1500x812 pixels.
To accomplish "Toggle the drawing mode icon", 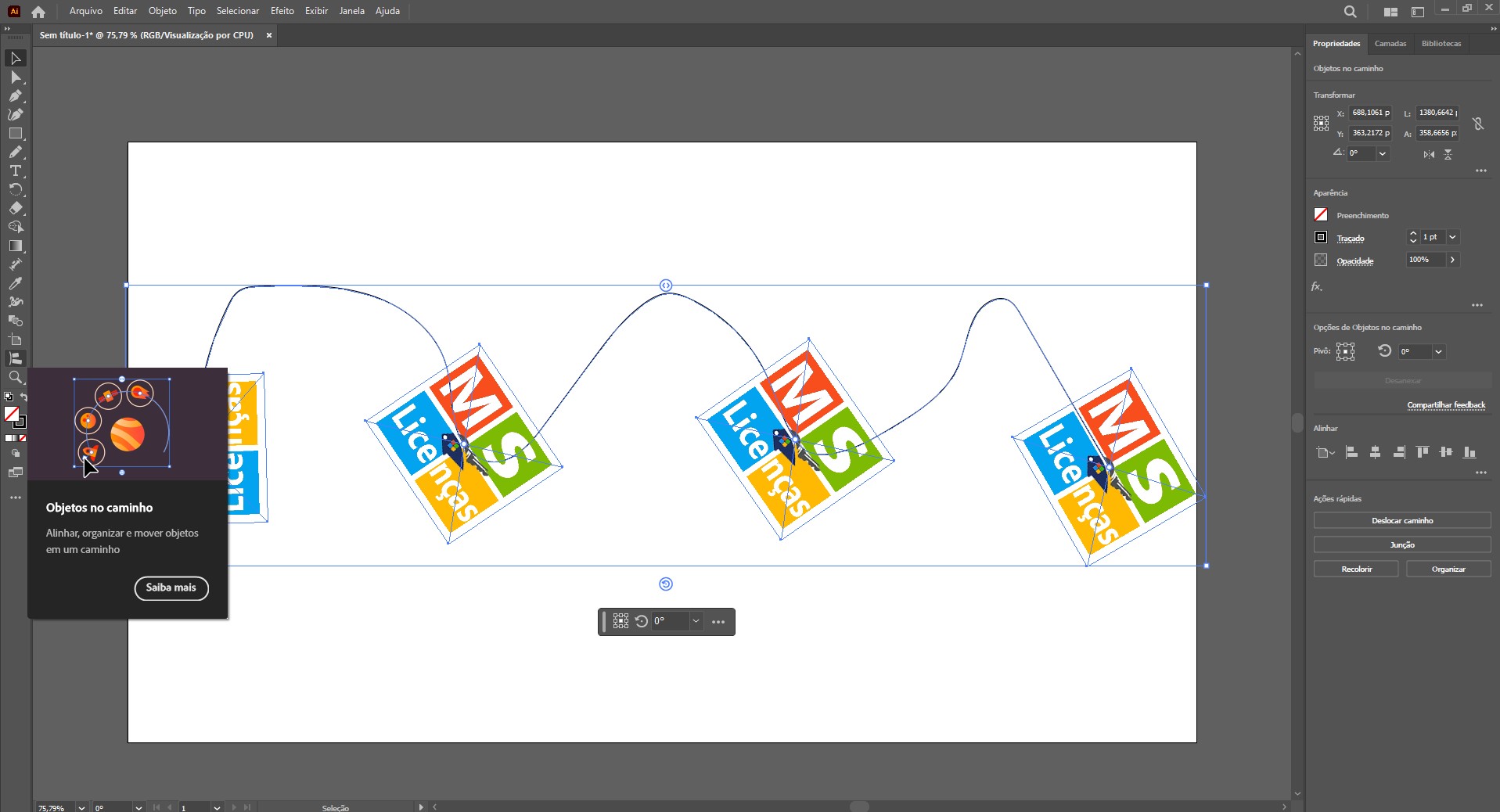I will (15, 454).
